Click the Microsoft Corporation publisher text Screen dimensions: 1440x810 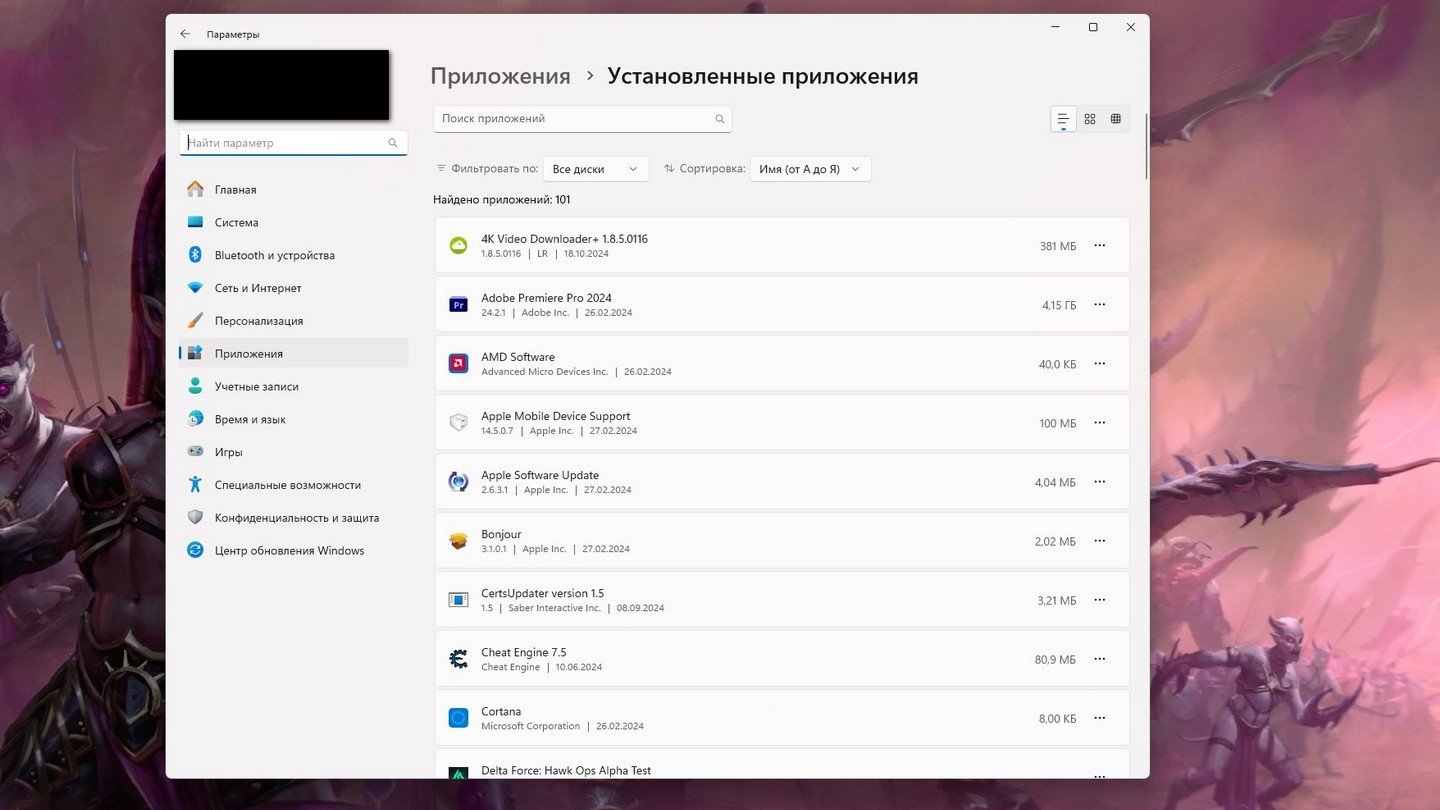[x=530, y=726]
